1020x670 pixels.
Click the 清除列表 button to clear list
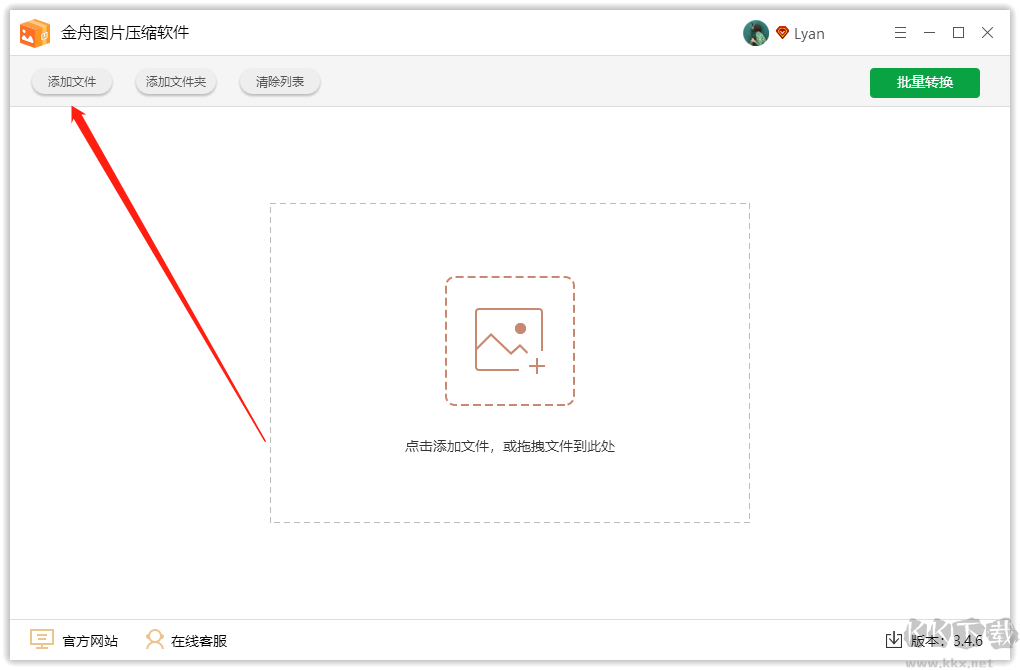tap(279, 82)
